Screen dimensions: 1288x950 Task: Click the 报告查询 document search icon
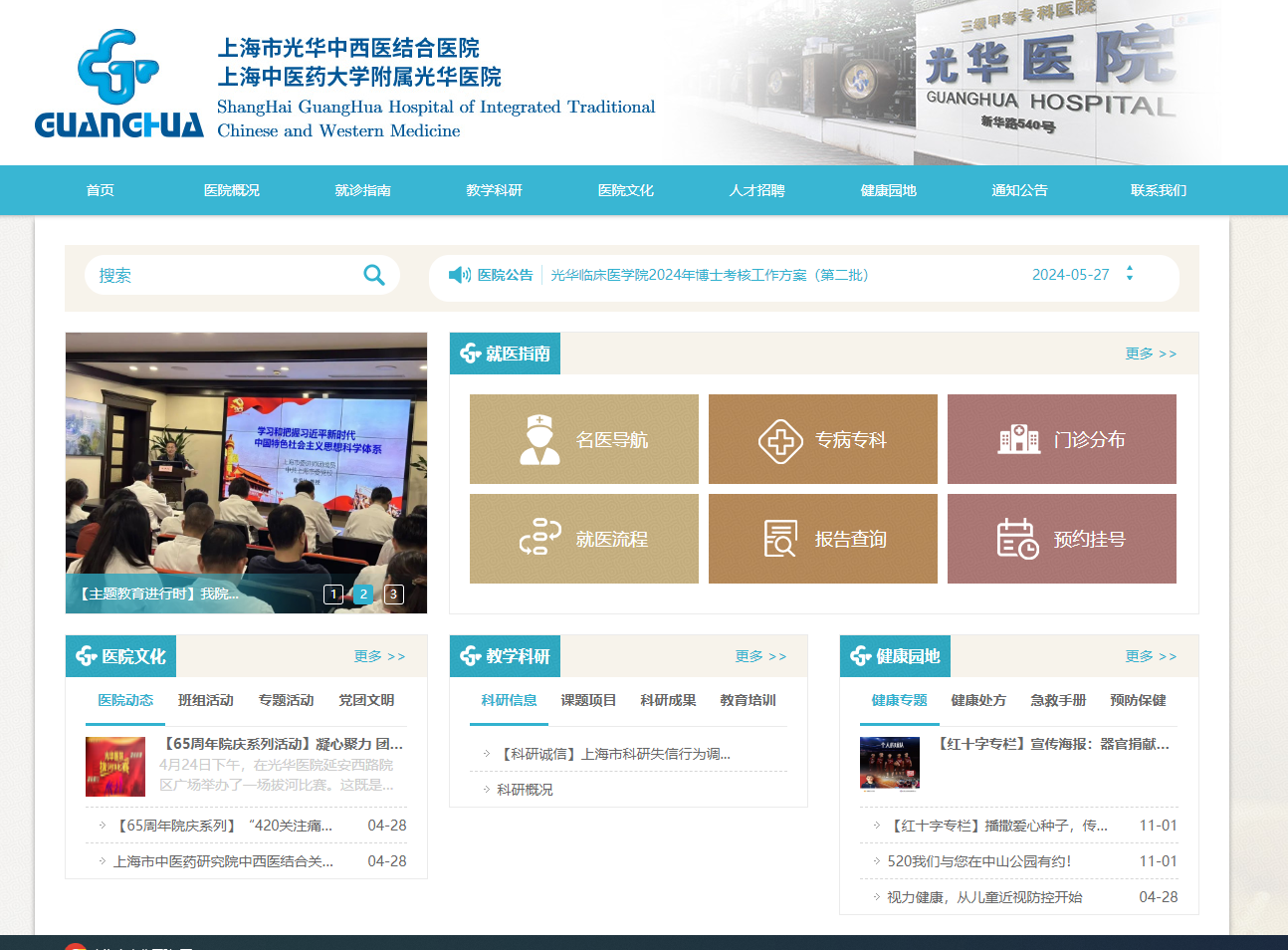click(x=780, y=539)
